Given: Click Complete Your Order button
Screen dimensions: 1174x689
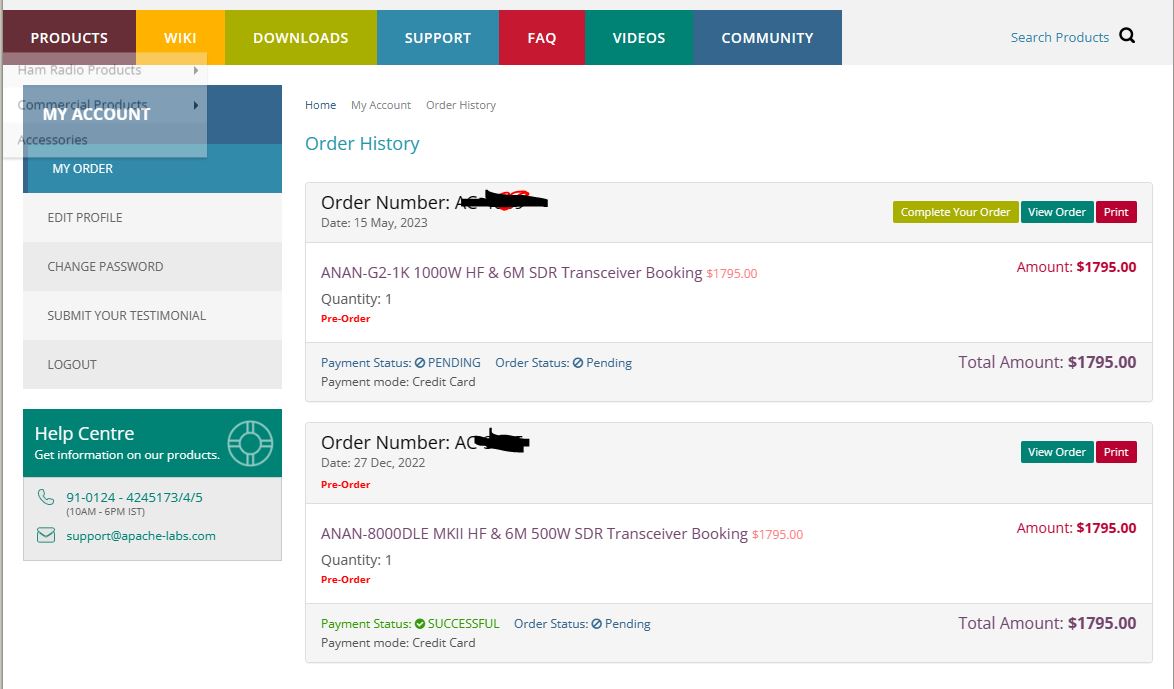Looking at the screenshot, I should click(x=955, y=212).
